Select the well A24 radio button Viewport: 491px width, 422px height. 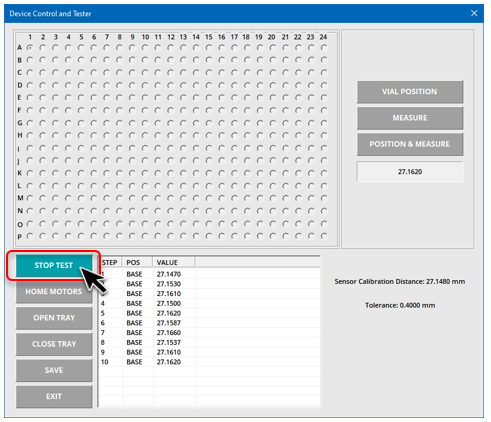(x=324, y=48)
